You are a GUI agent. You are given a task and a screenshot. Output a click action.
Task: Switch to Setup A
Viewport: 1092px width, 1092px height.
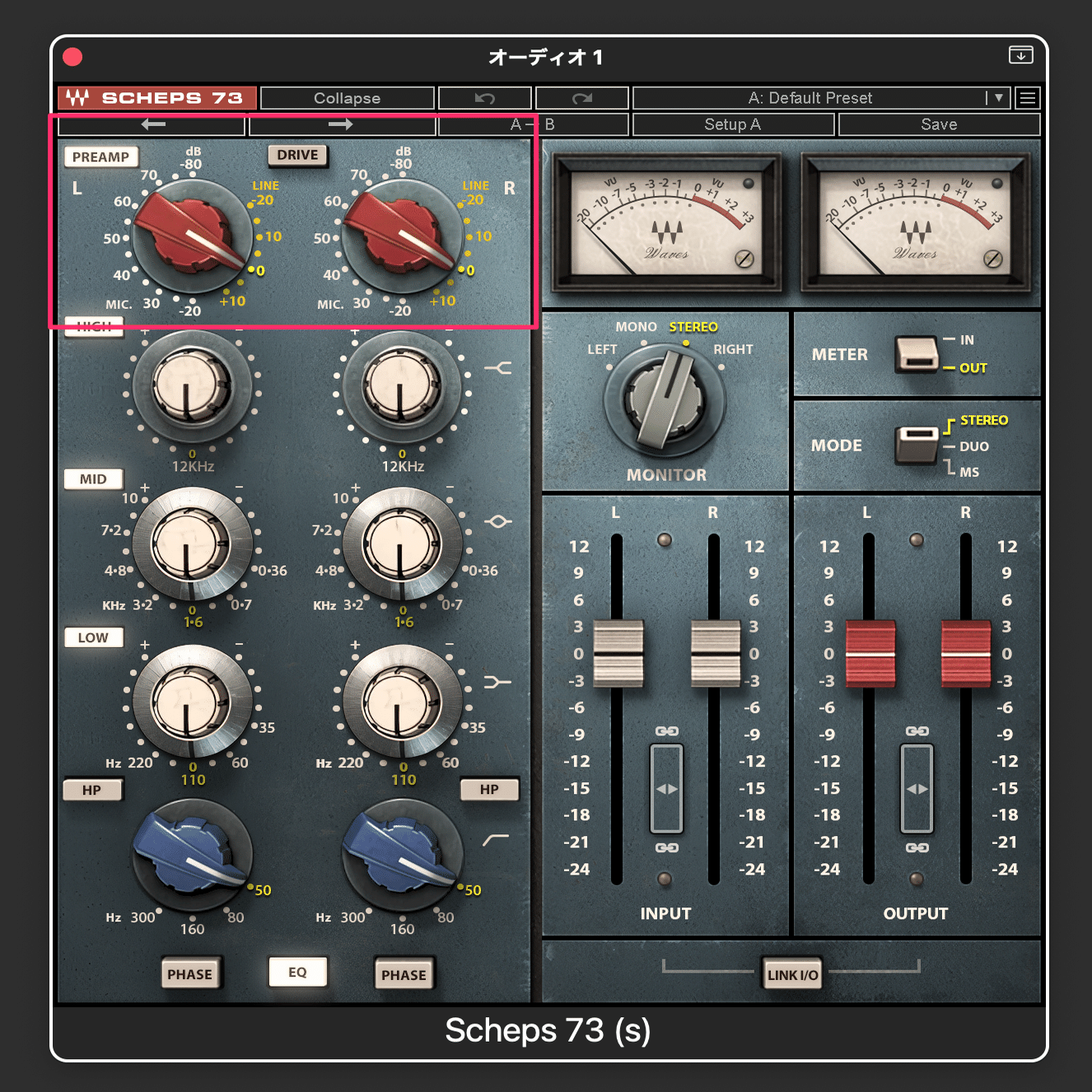click(x=733, y=124)
